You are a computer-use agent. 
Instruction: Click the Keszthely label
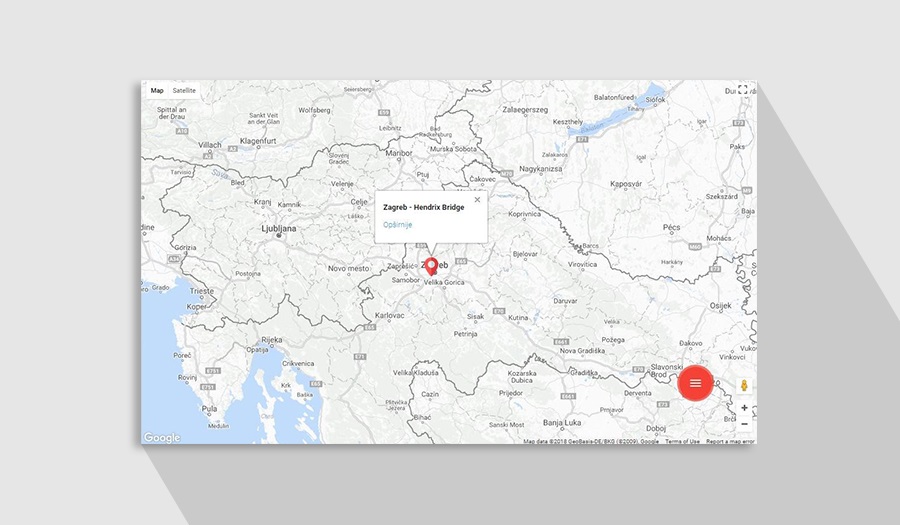[x=568, y=122]
